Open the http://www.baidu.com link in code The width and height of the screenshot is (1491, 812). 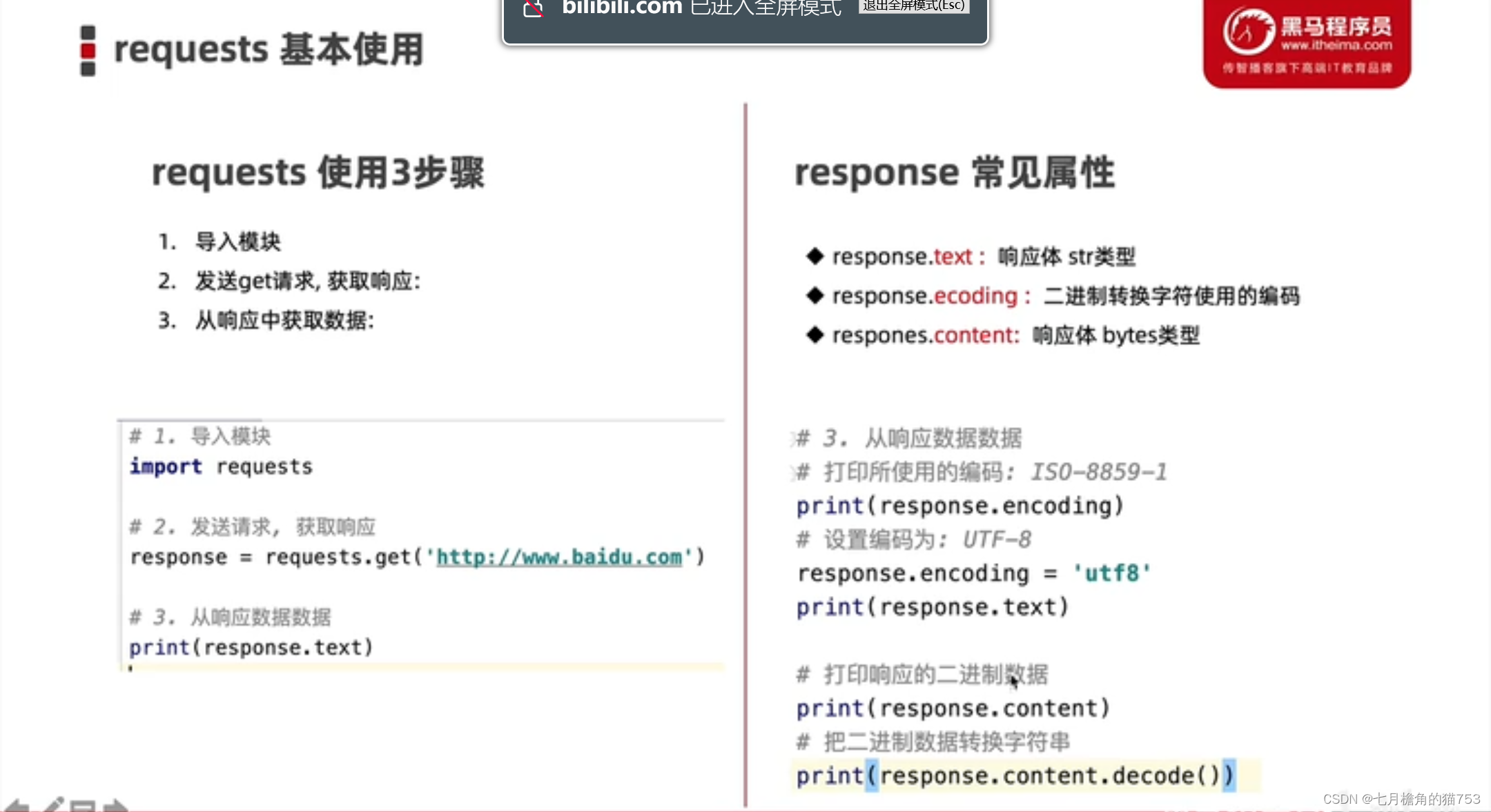point(559,557)
